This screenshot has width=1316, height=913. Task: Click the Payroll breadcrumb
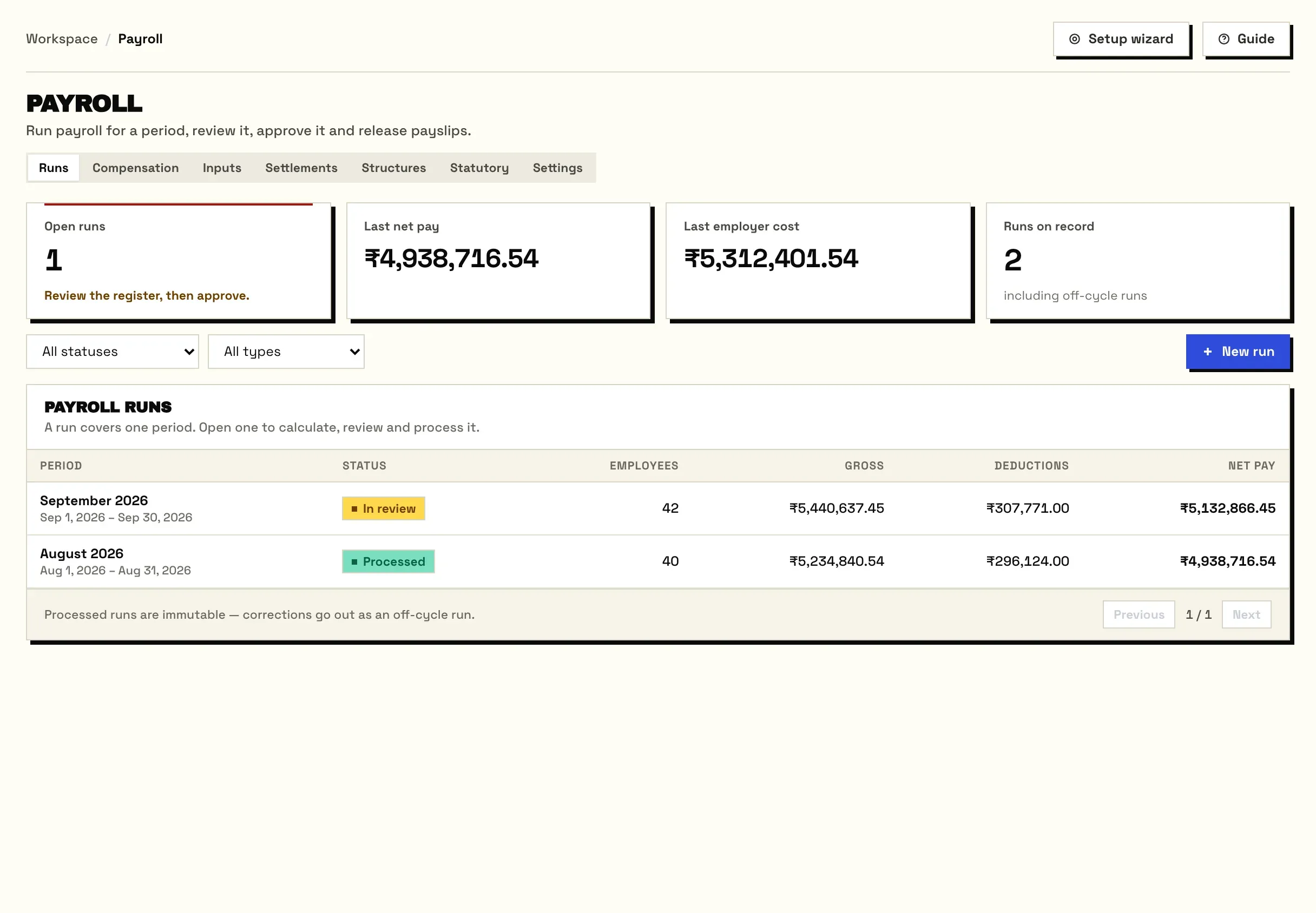point(140,39)
